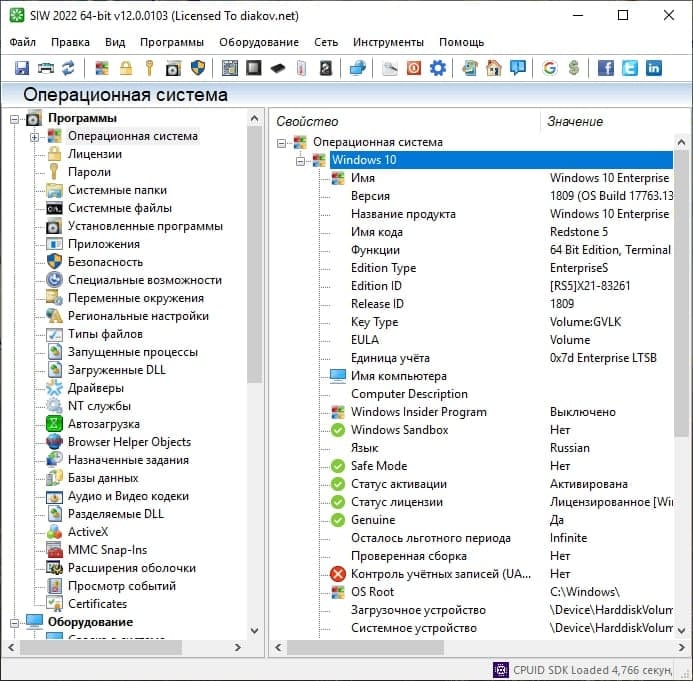
Task: Click the Google toolbar icon
Action: click(x=550, y=68)
